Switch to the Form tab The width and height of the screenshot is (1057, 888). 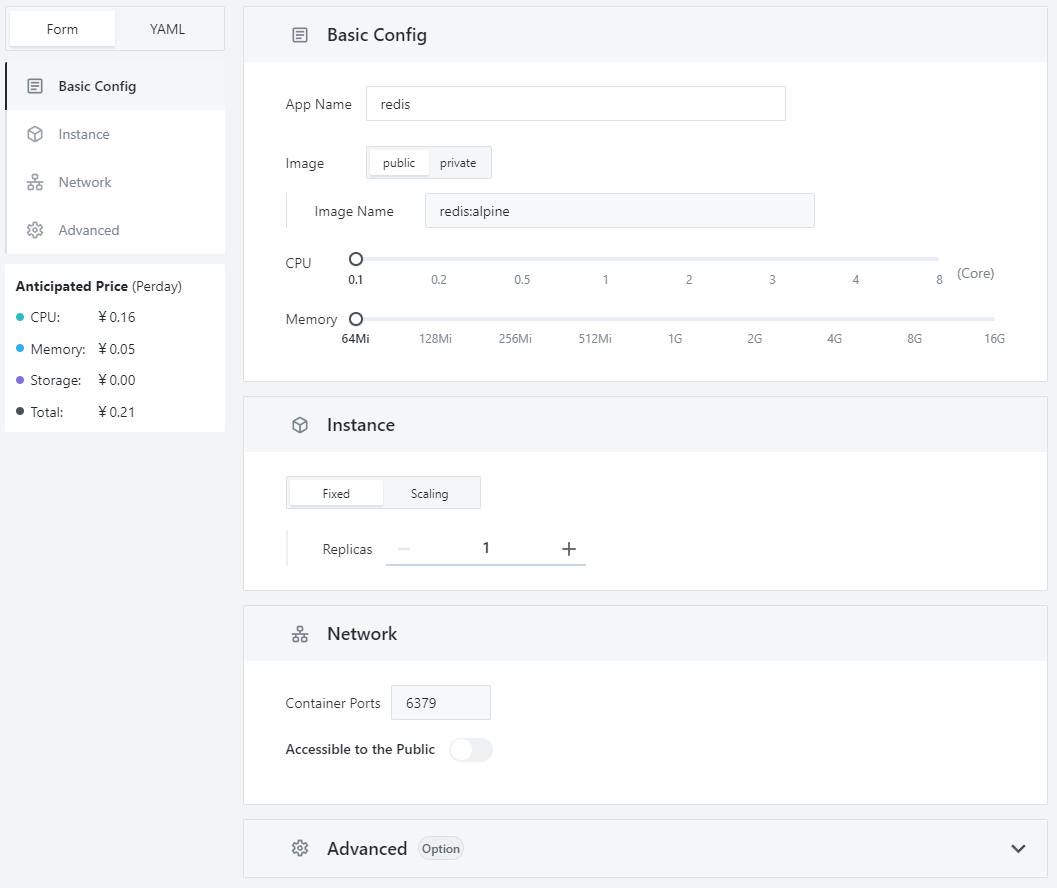[62, 29]
